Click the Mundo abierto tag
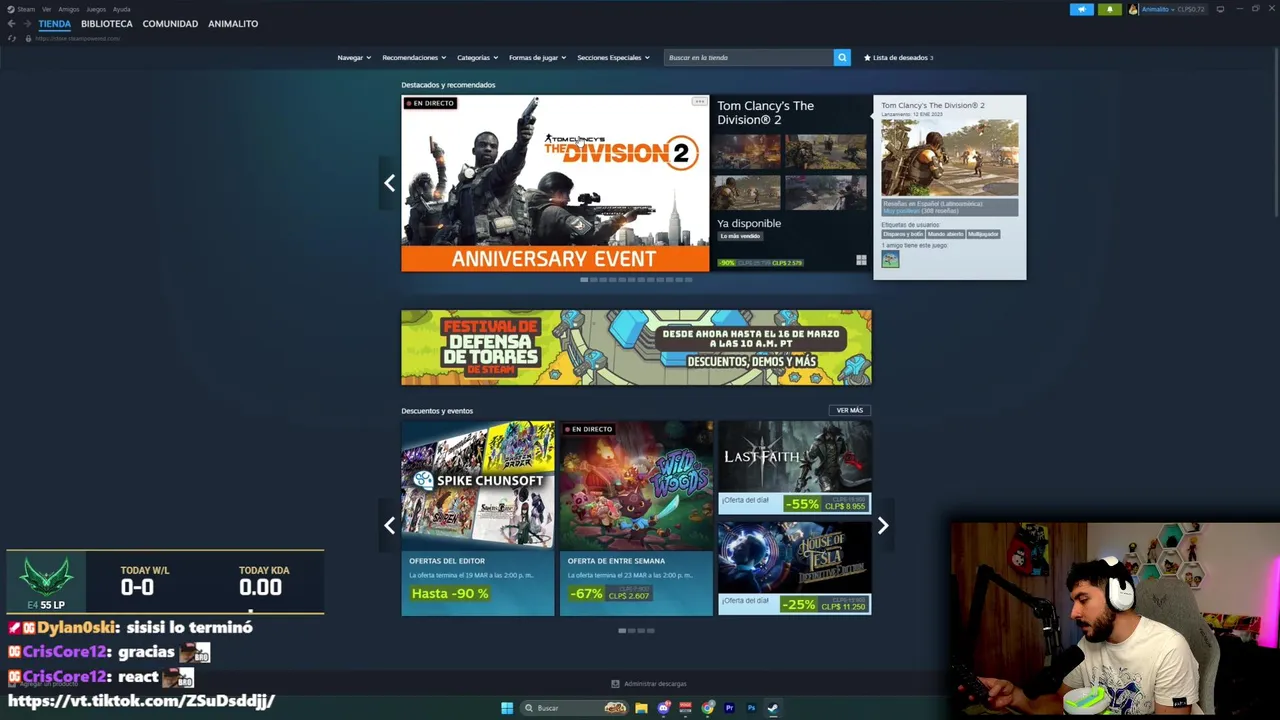Viewport: 1280px width, 720px height. coord(945,234)
